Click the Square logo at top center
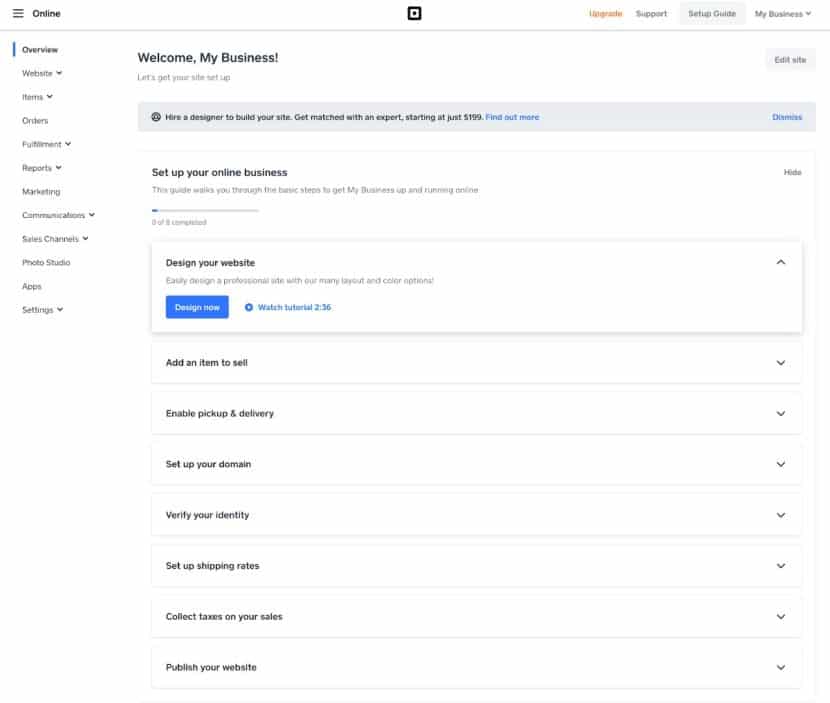Viewport: 830px width, 703px height. 414,13
